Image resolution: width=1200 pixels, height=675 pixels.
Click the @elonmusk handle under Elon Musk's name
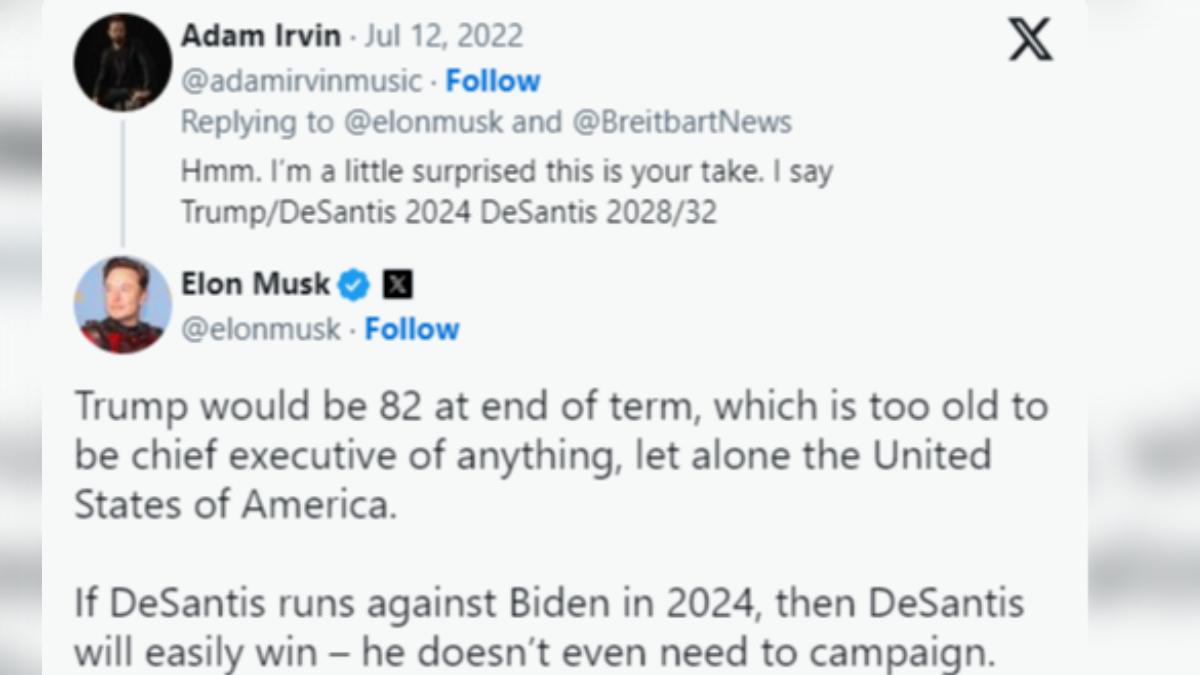(261, 329)
